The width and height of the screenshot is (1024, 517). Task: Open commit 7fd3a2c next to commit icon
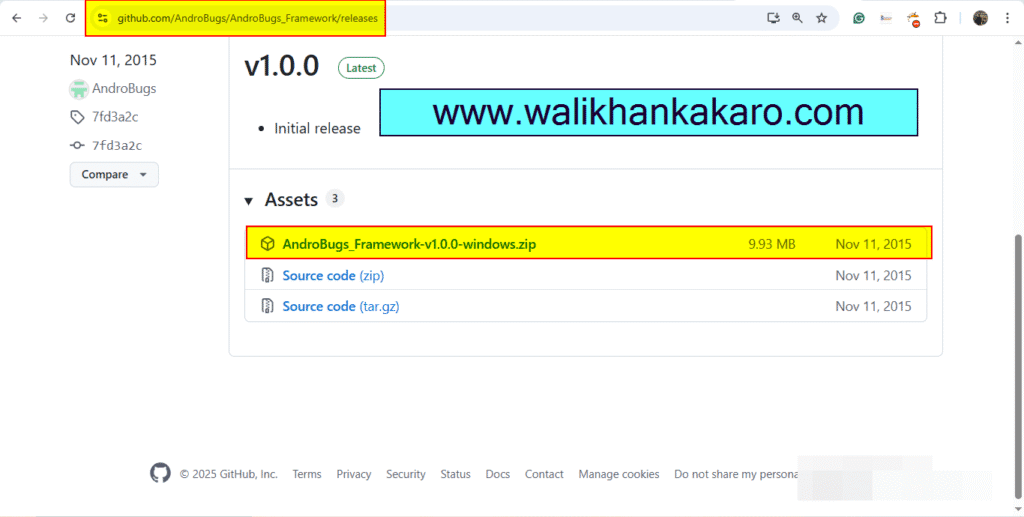pos(117,145)
